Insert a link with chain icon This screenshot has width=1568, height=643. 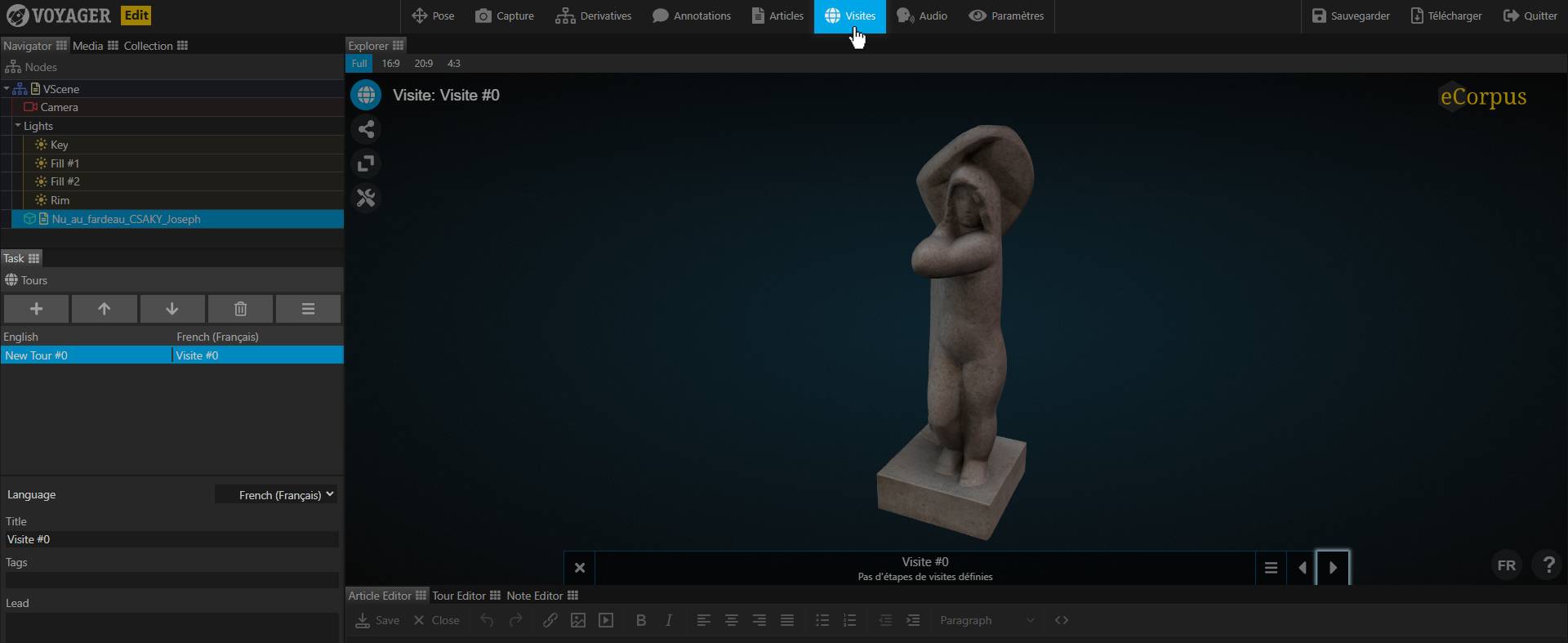(x=550, y=620)
